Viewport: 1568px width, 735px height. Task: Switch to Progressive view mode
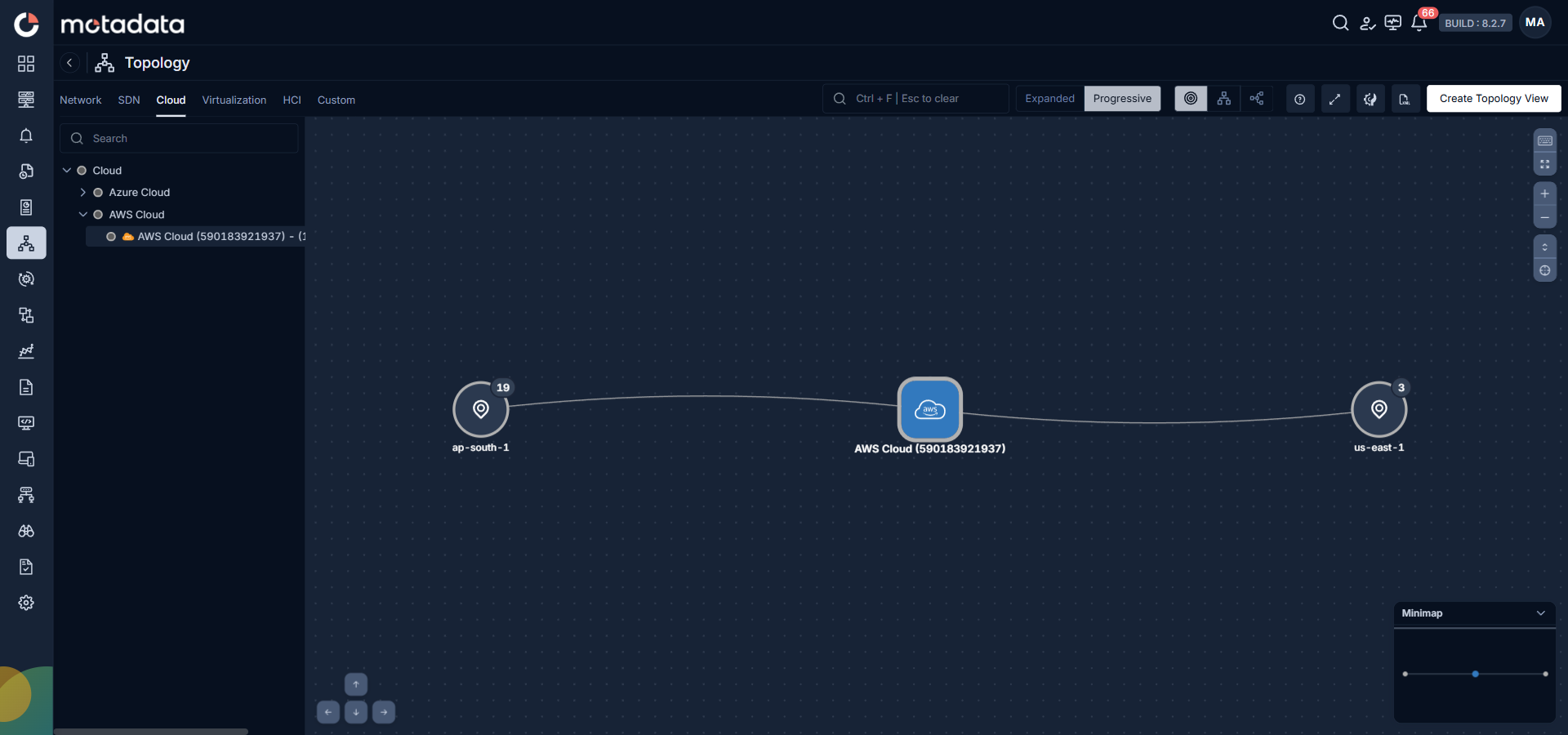coord(1122,99)
